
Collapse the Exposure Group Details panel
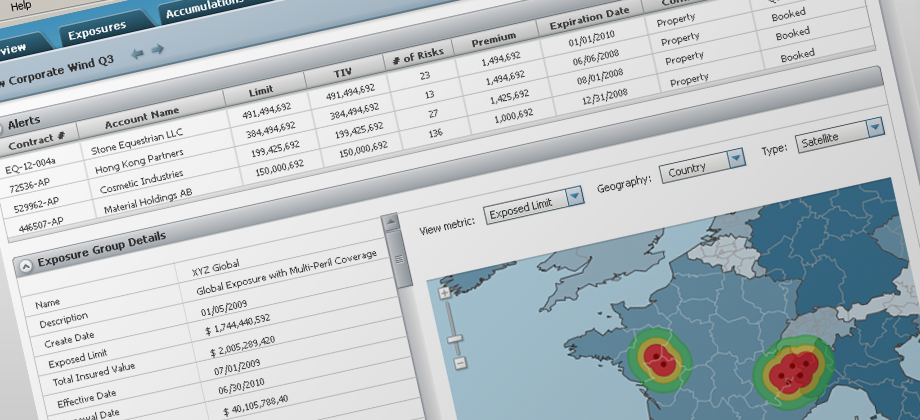24,265
